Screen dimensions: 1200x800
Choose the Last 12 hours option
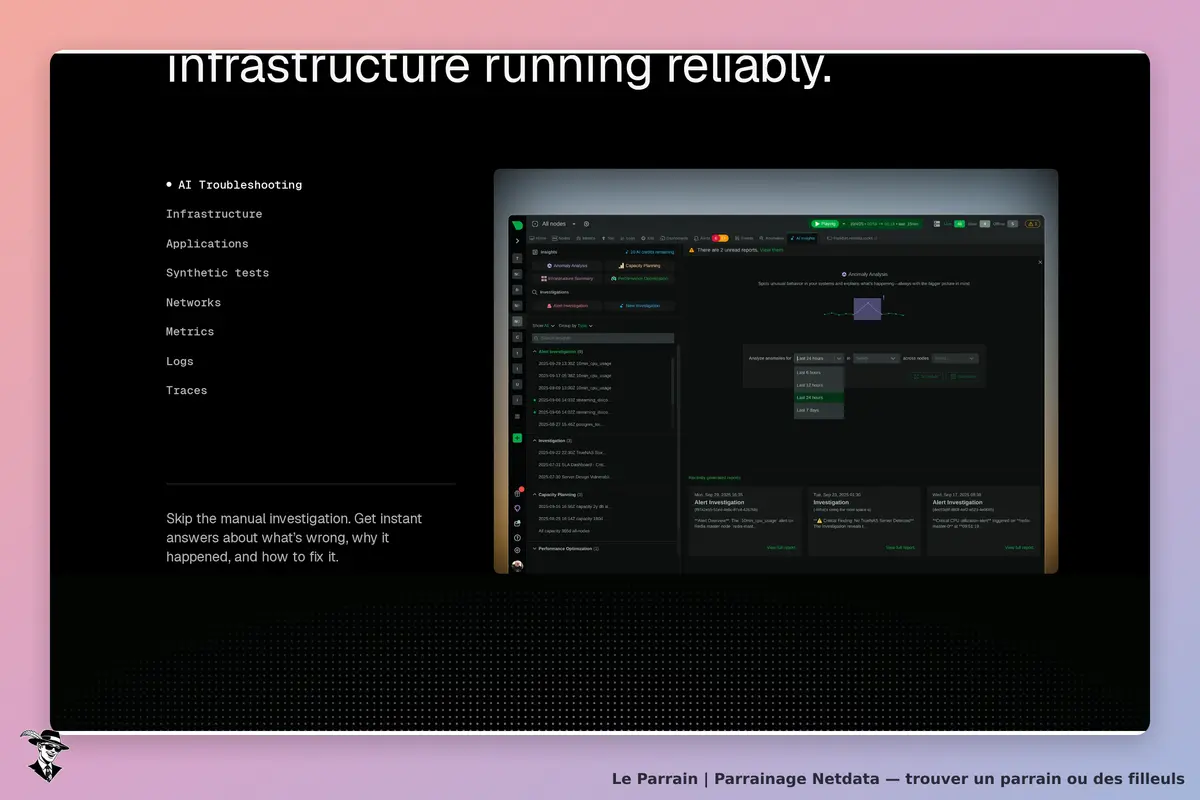[x=819, y=385]
